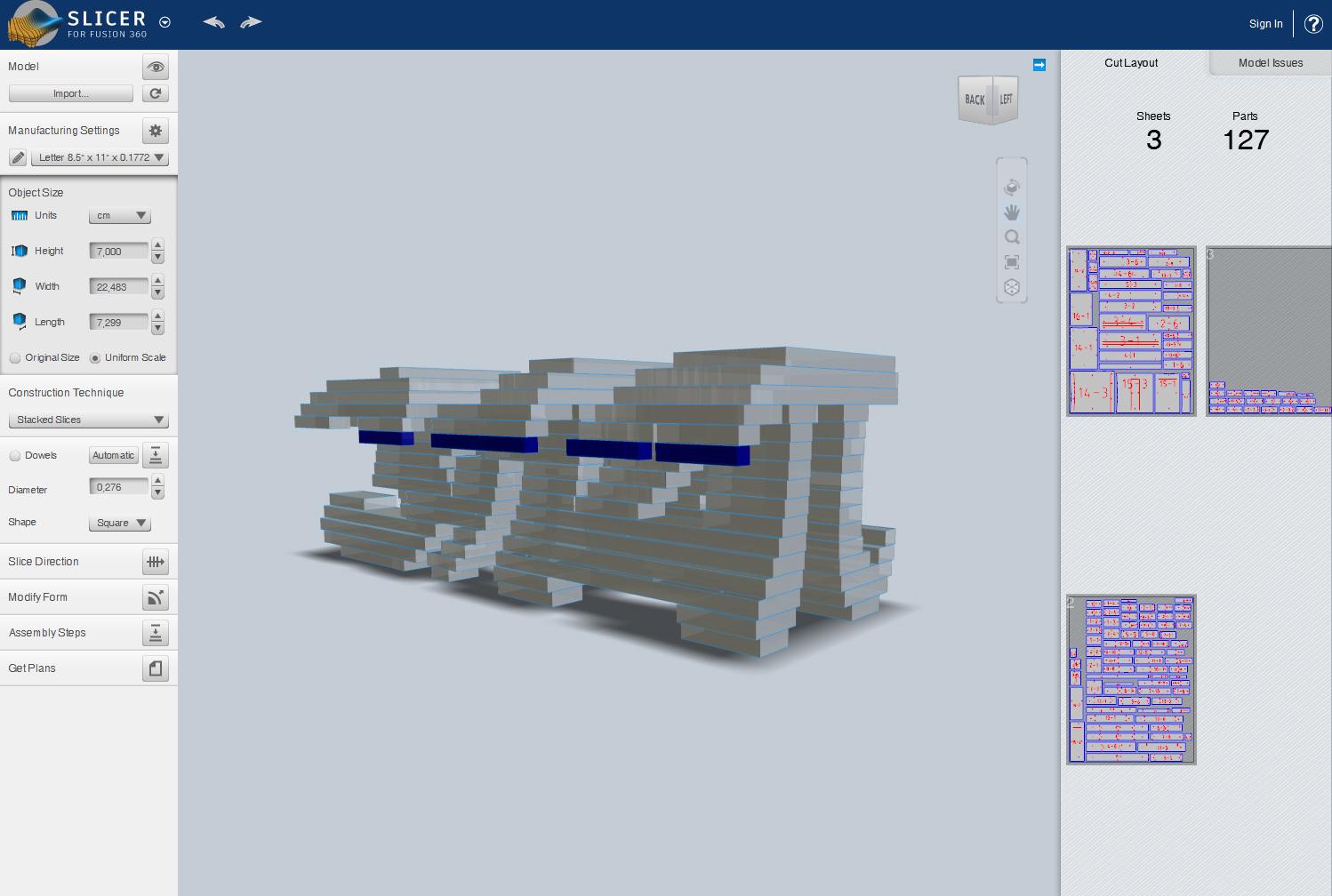Reload the model with refresh icon
This screenshot has width=1332, height=896.
pos(156,93)
